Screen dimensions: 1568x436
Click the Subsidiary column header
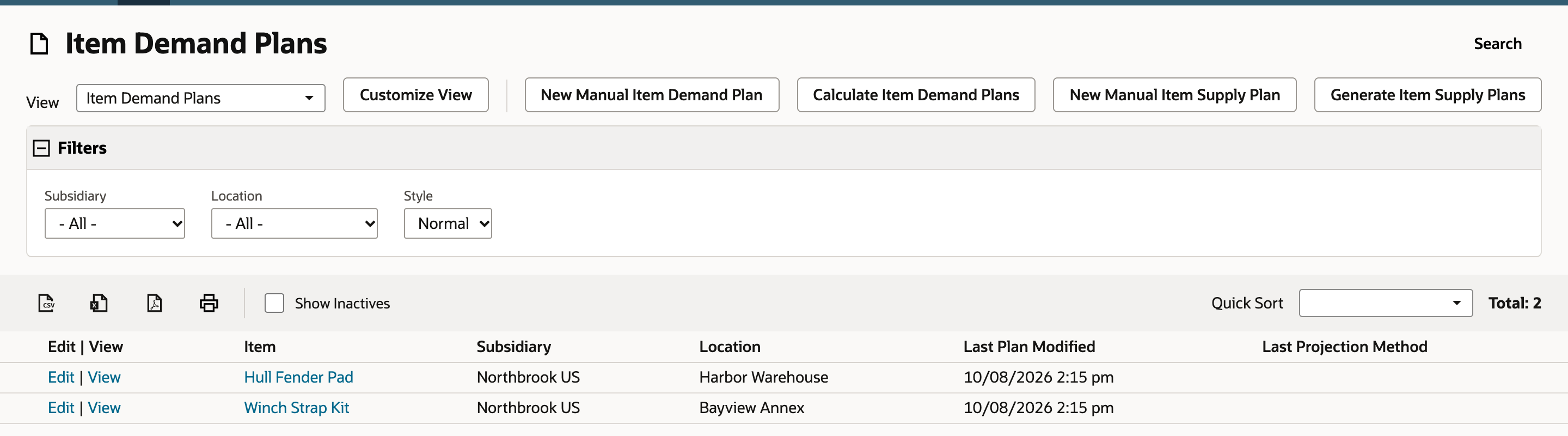coord(514,347)
